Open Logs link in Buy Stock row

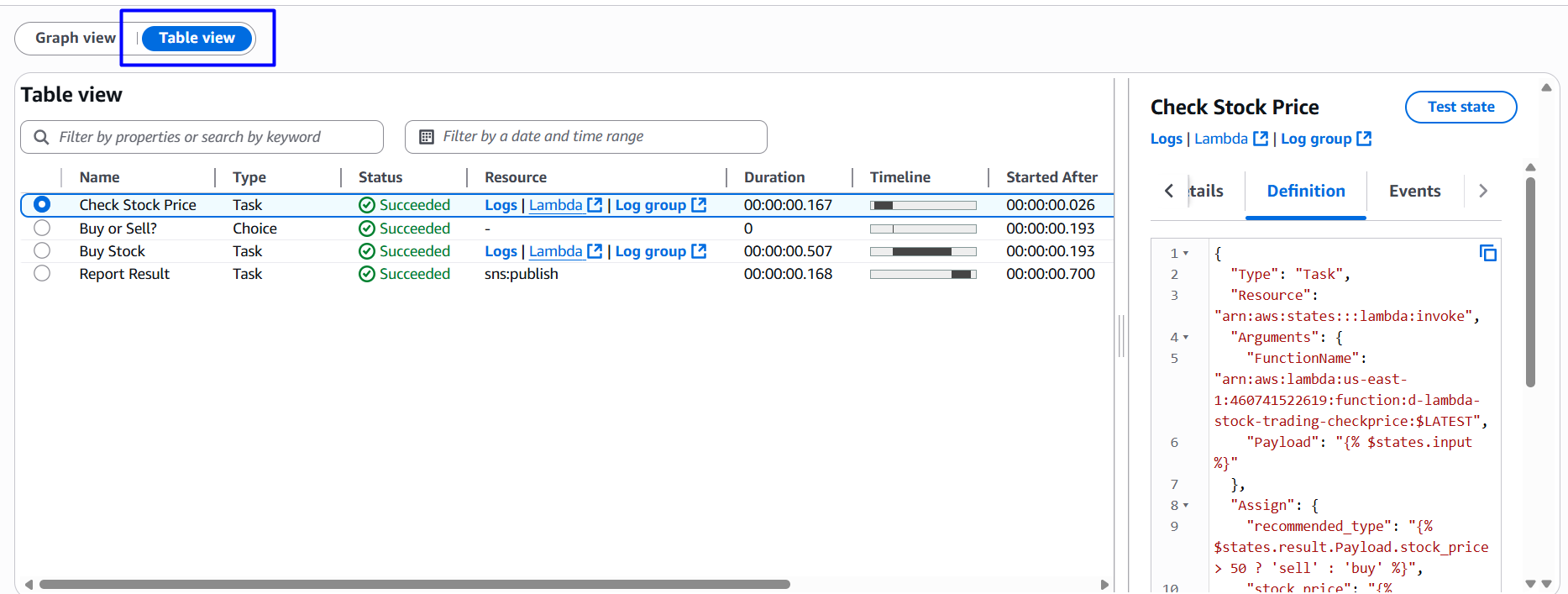pyautogui.click(x=501, y=251)
